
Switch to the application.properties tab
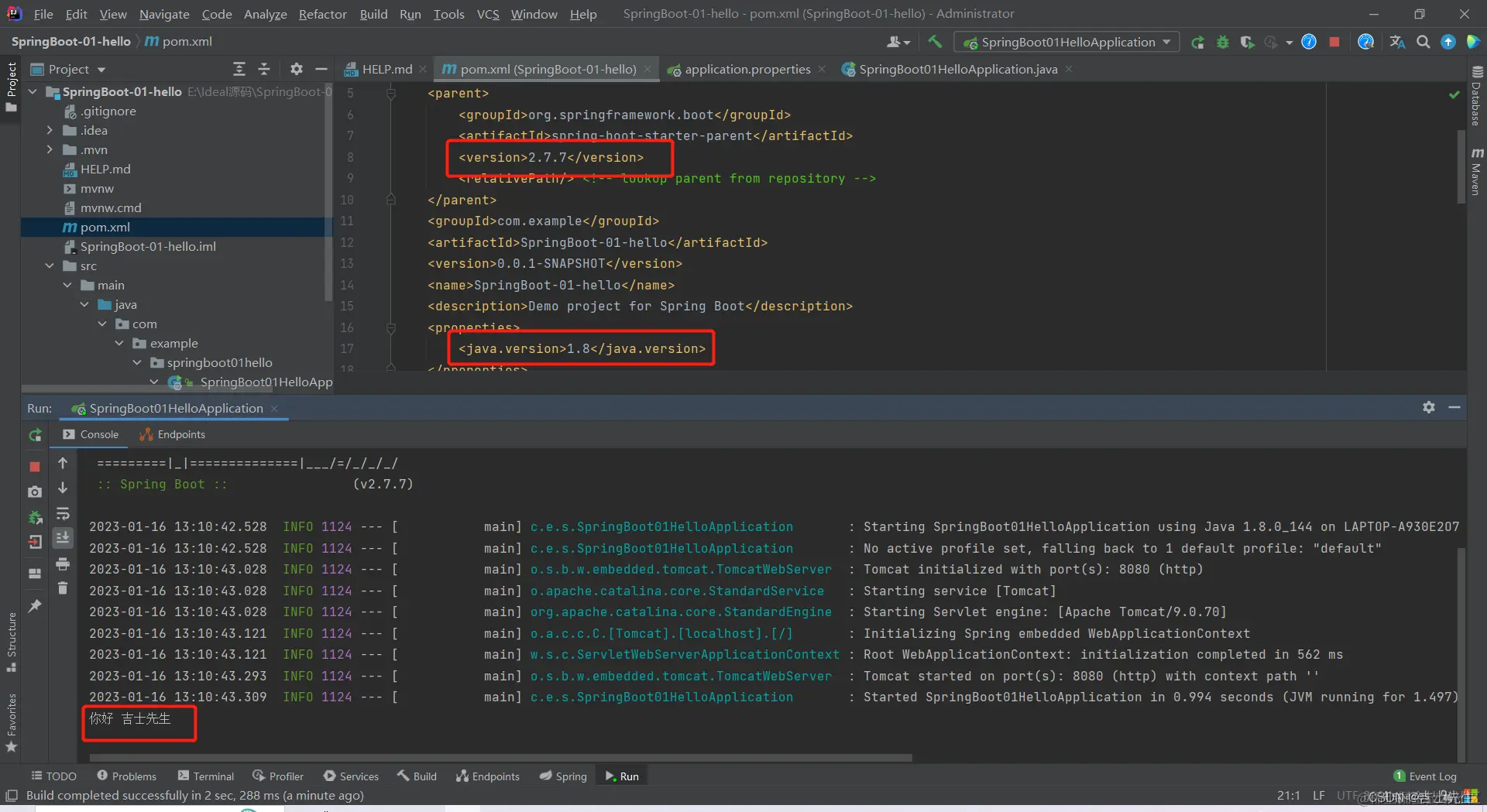click(x=747, y=69)
